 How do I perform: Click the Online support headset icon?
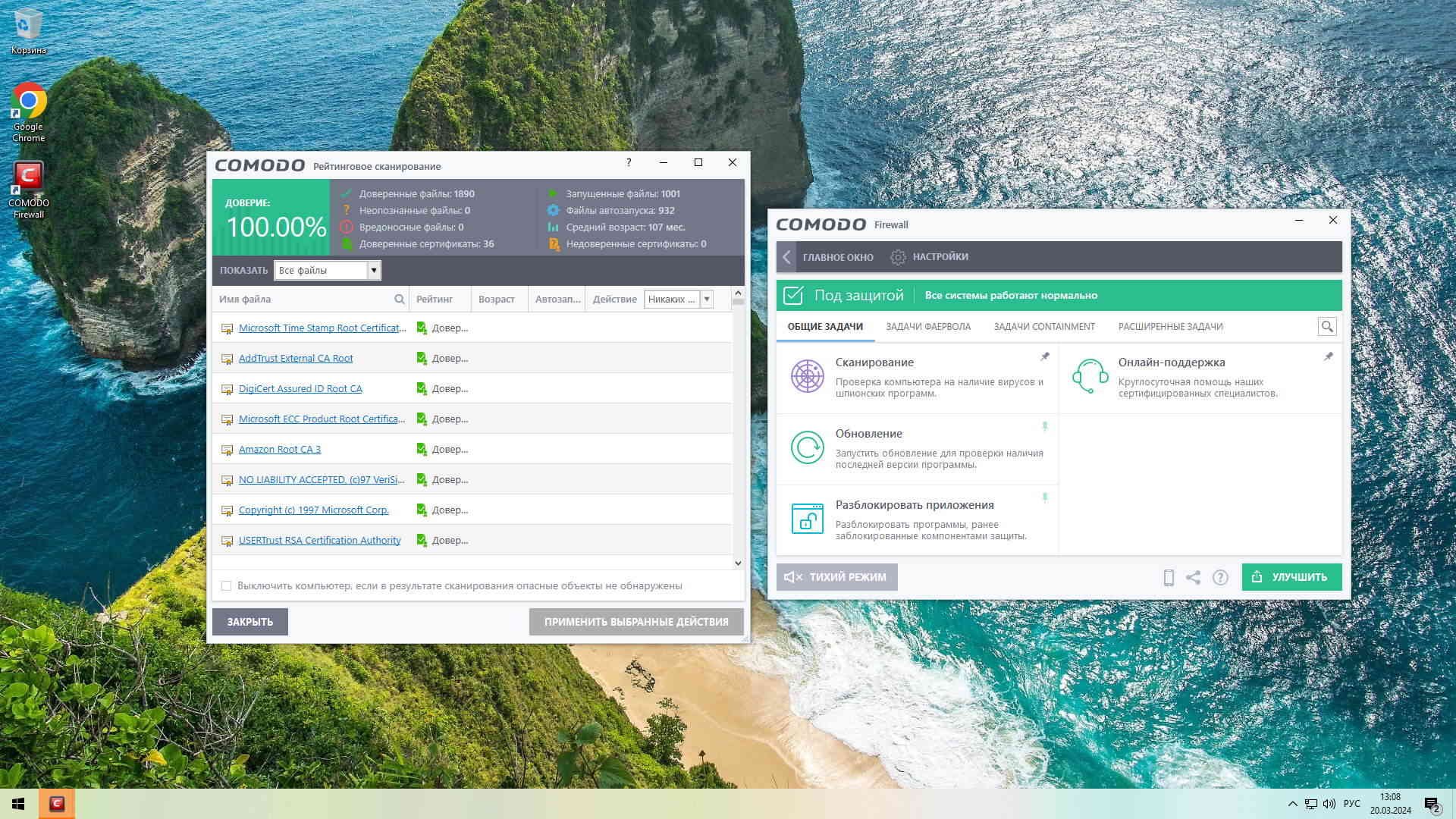click(1090, 376)
